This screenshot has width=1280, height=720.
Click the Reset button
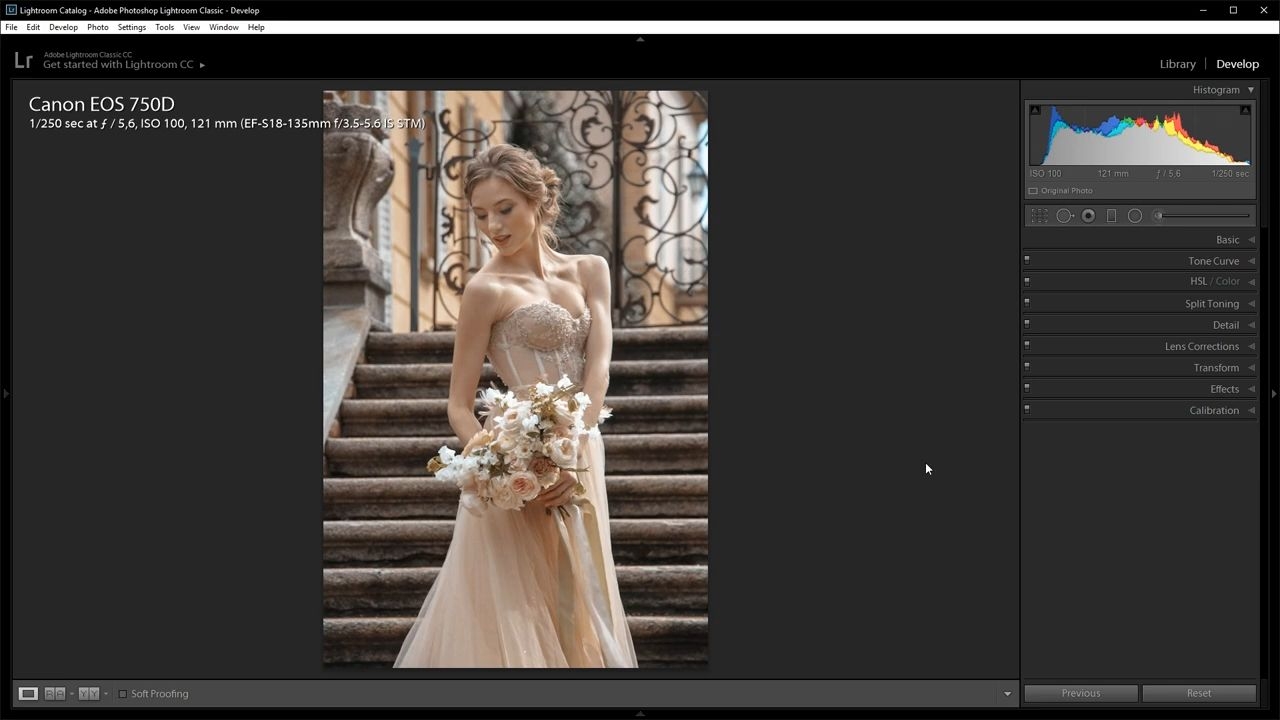[1199, 693]
